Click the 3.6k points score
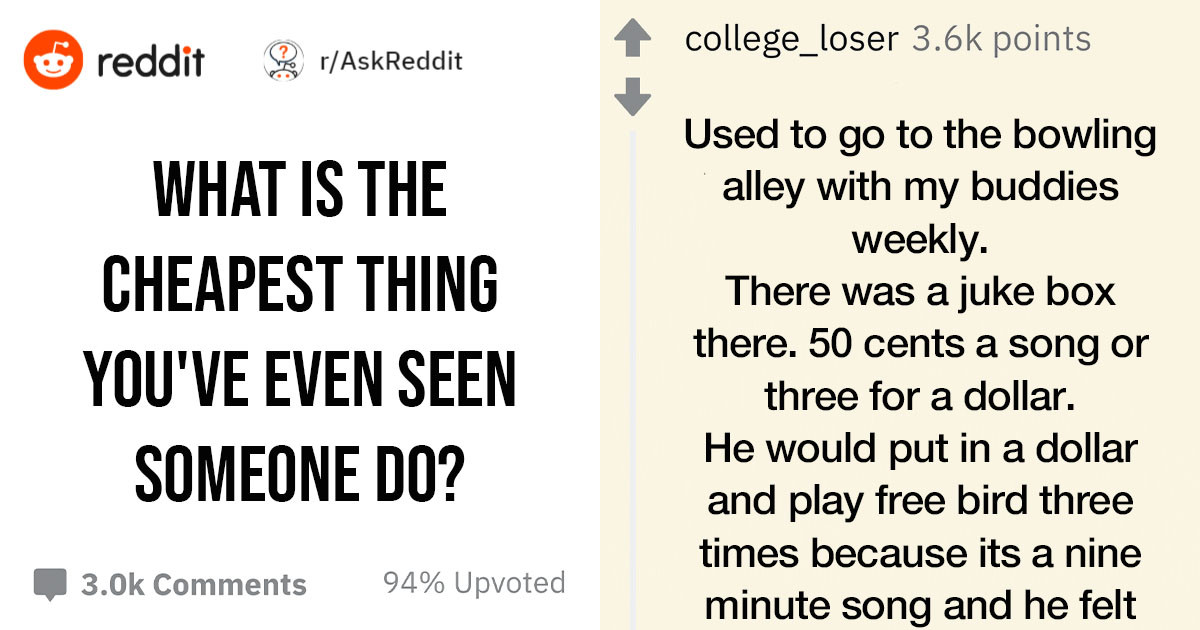Screen dimensions: 1200x630 click(1001, 39)
